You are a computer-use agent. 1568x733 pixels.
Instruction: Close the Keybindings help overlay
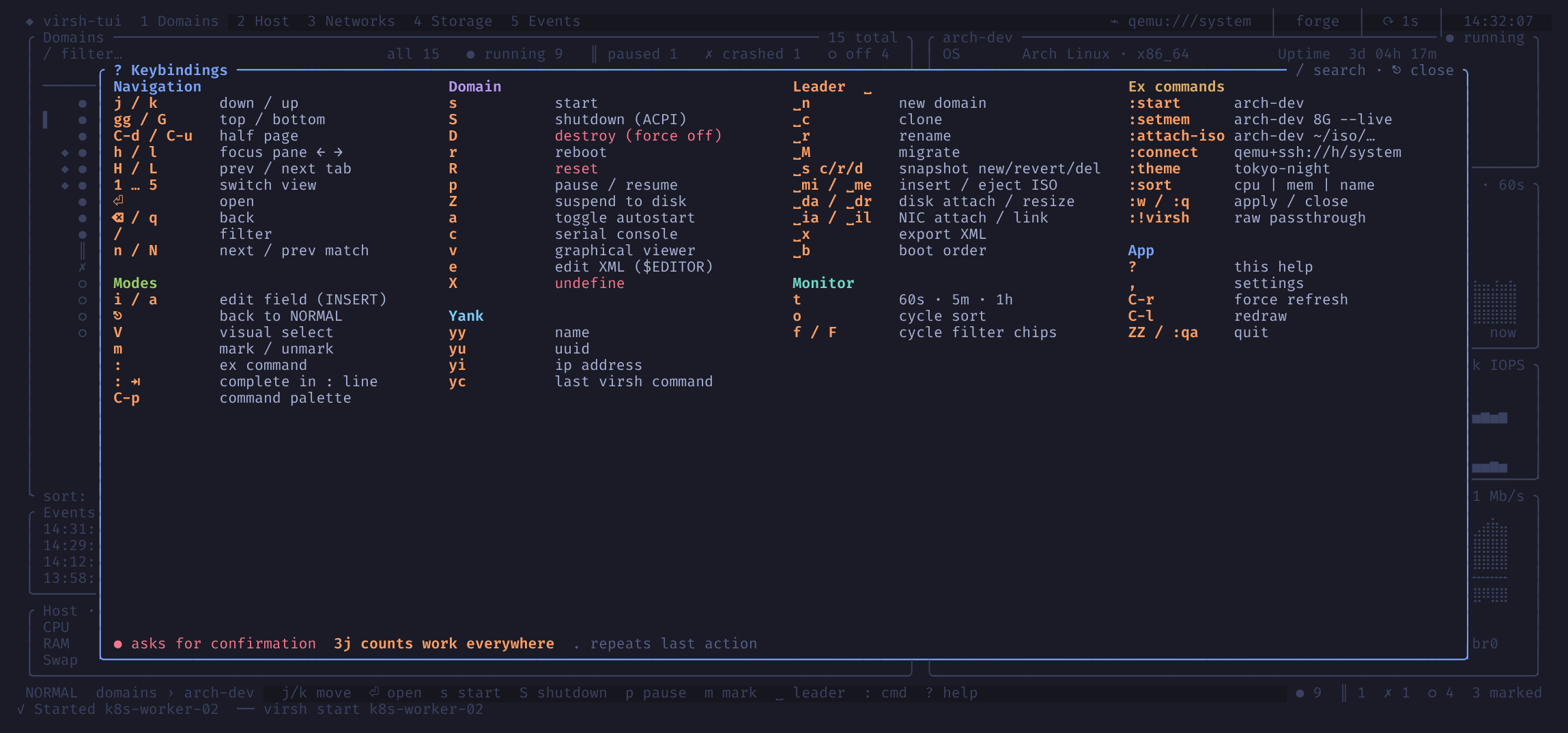[x=1423, y=70]
